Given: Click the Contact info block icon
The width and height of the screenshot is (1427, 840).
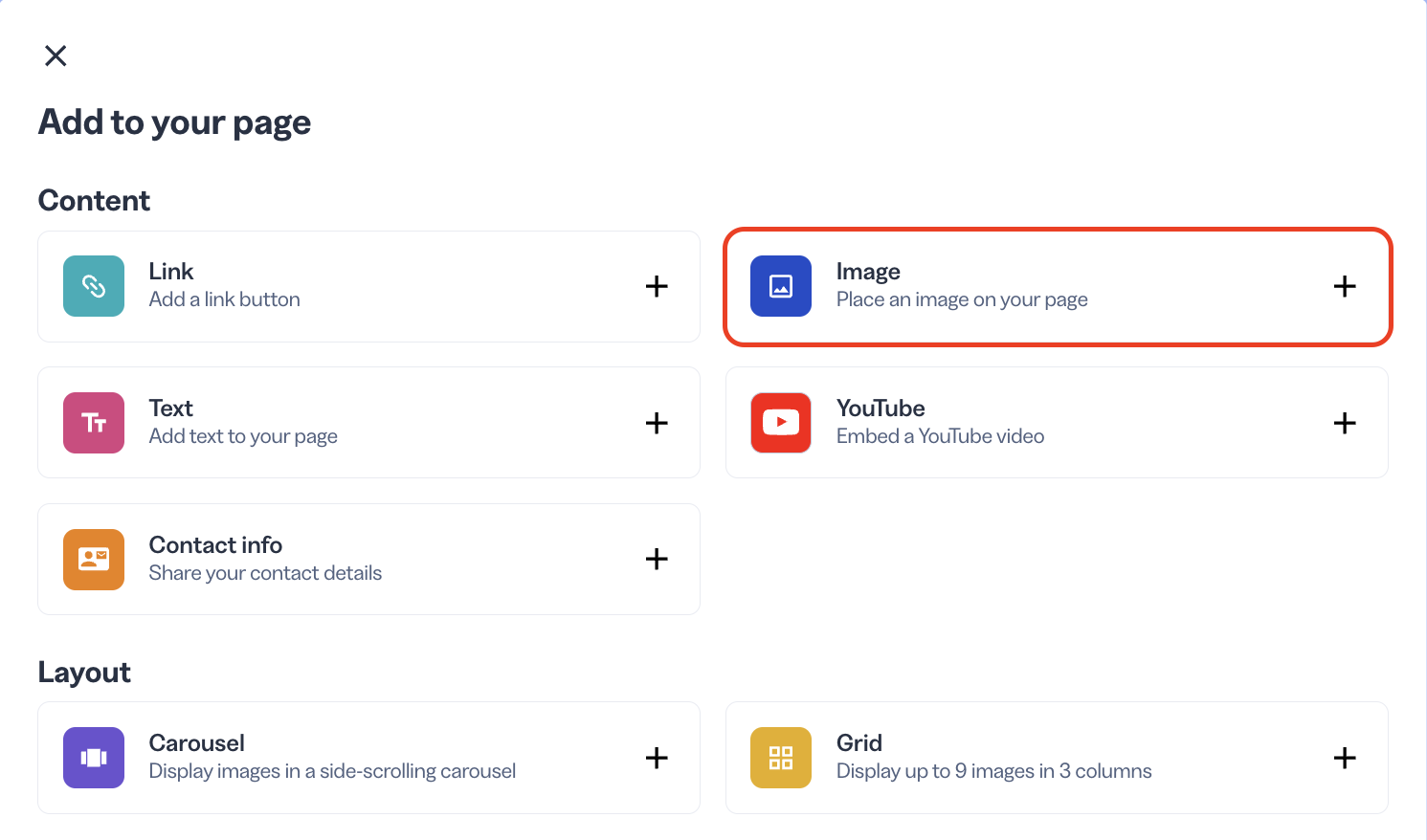Looking at the screenshot, I should [93, 559].
